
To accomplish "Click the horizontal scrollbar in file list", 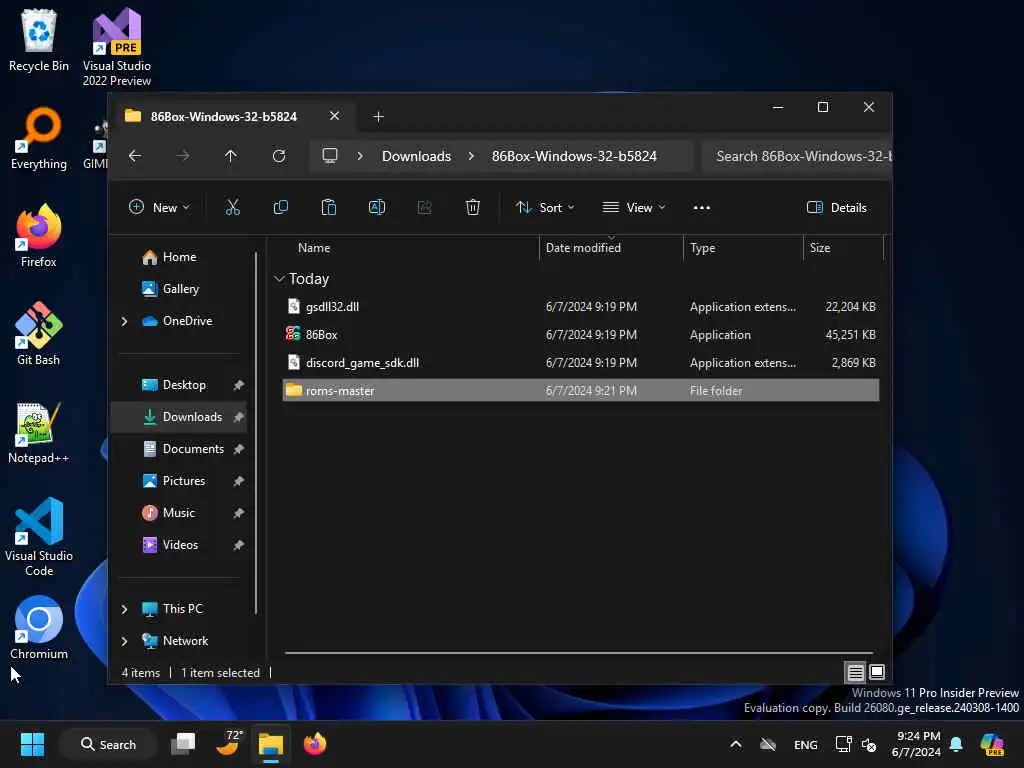I will 579,652.
